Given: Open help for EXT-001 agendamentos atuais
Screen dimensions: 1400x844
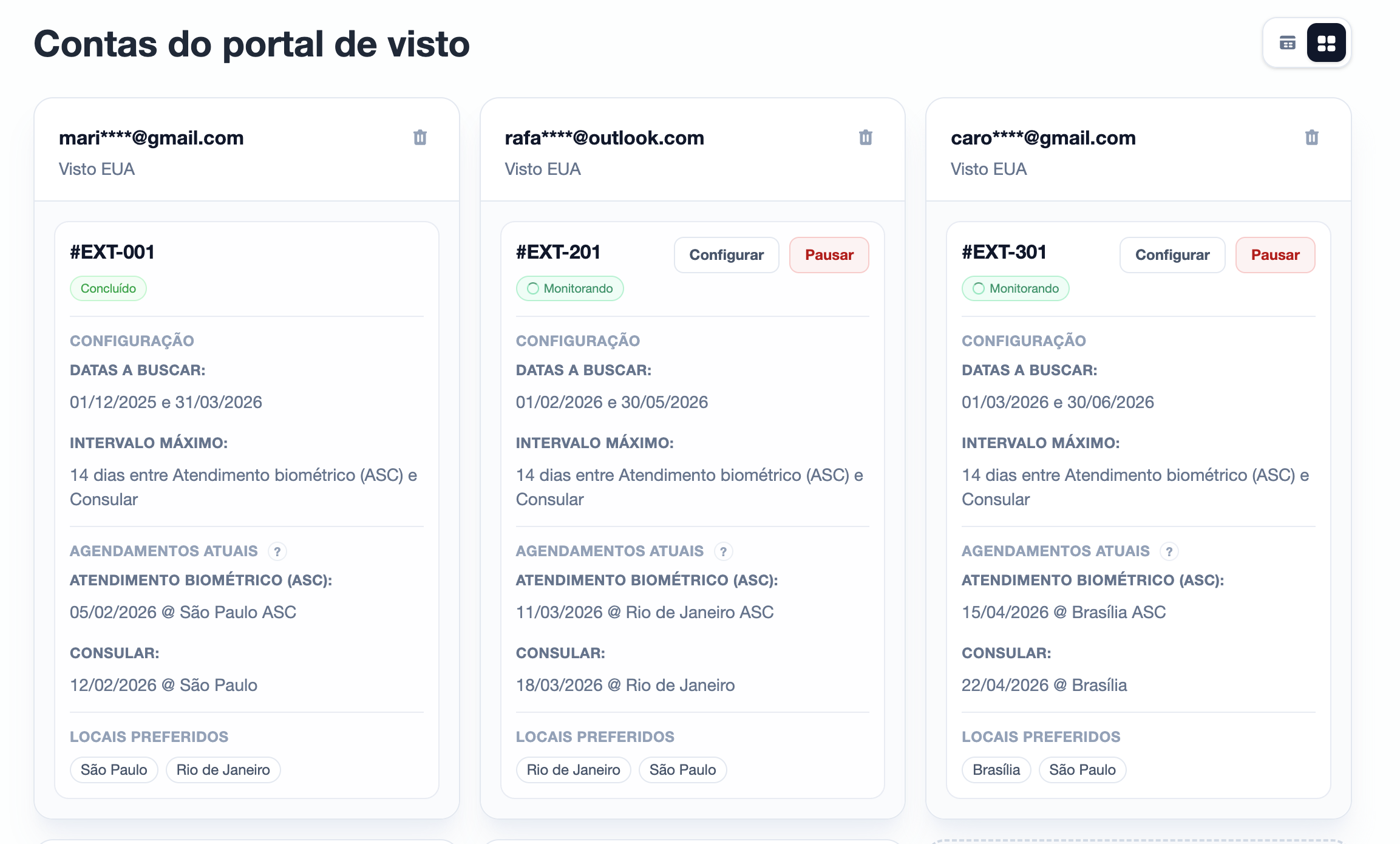Looking at the screenshot, I should click(279, 551).
